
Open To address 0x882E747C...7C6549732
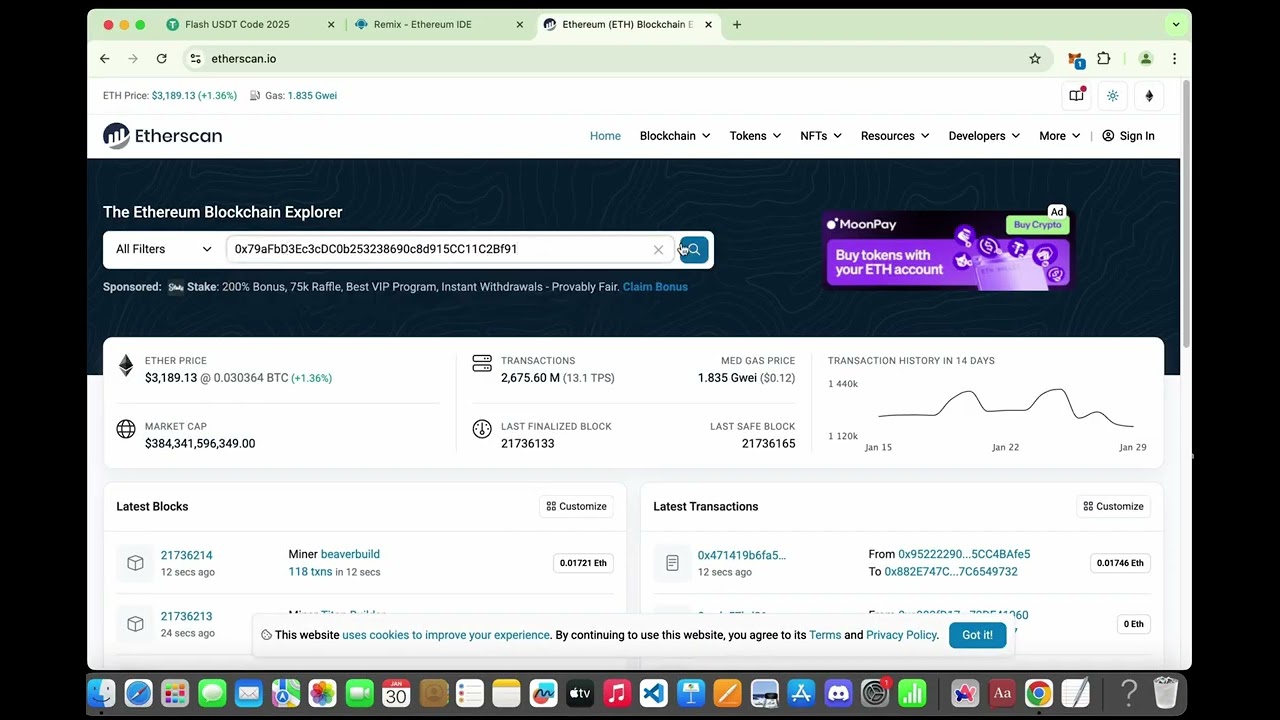pos(951,572)
